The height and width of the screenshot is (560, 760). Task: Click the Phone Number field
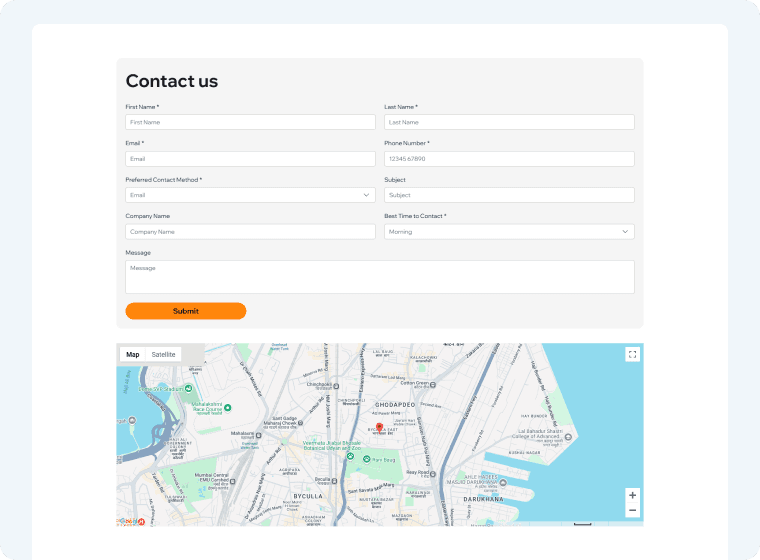coord(509,159)
